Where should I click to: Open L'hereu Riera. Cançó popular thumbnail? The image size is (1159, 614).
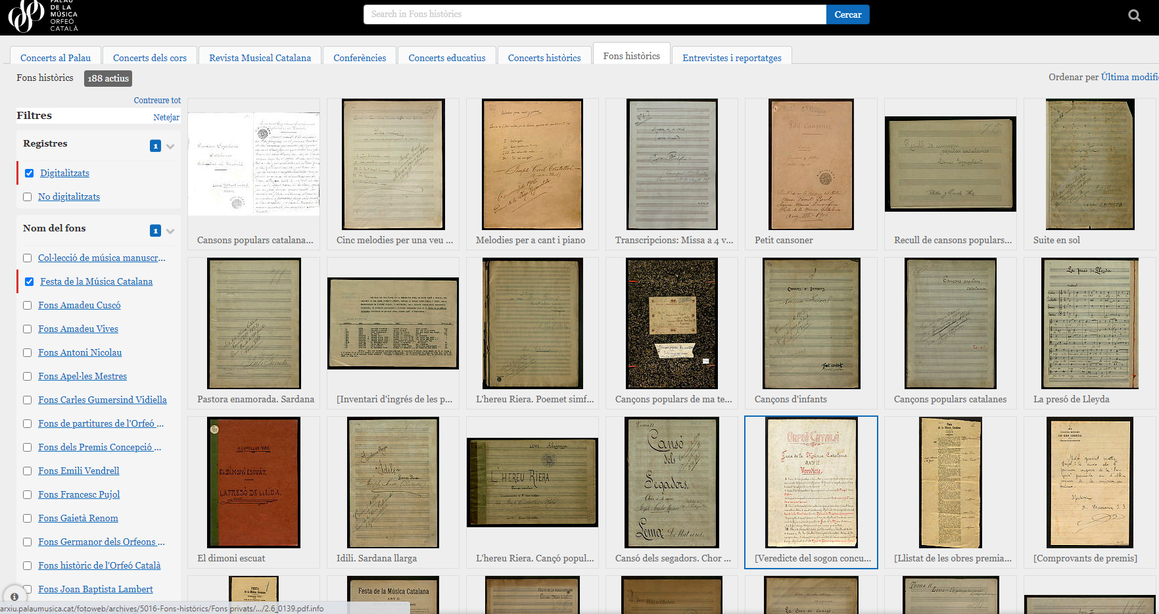(532, 482)
